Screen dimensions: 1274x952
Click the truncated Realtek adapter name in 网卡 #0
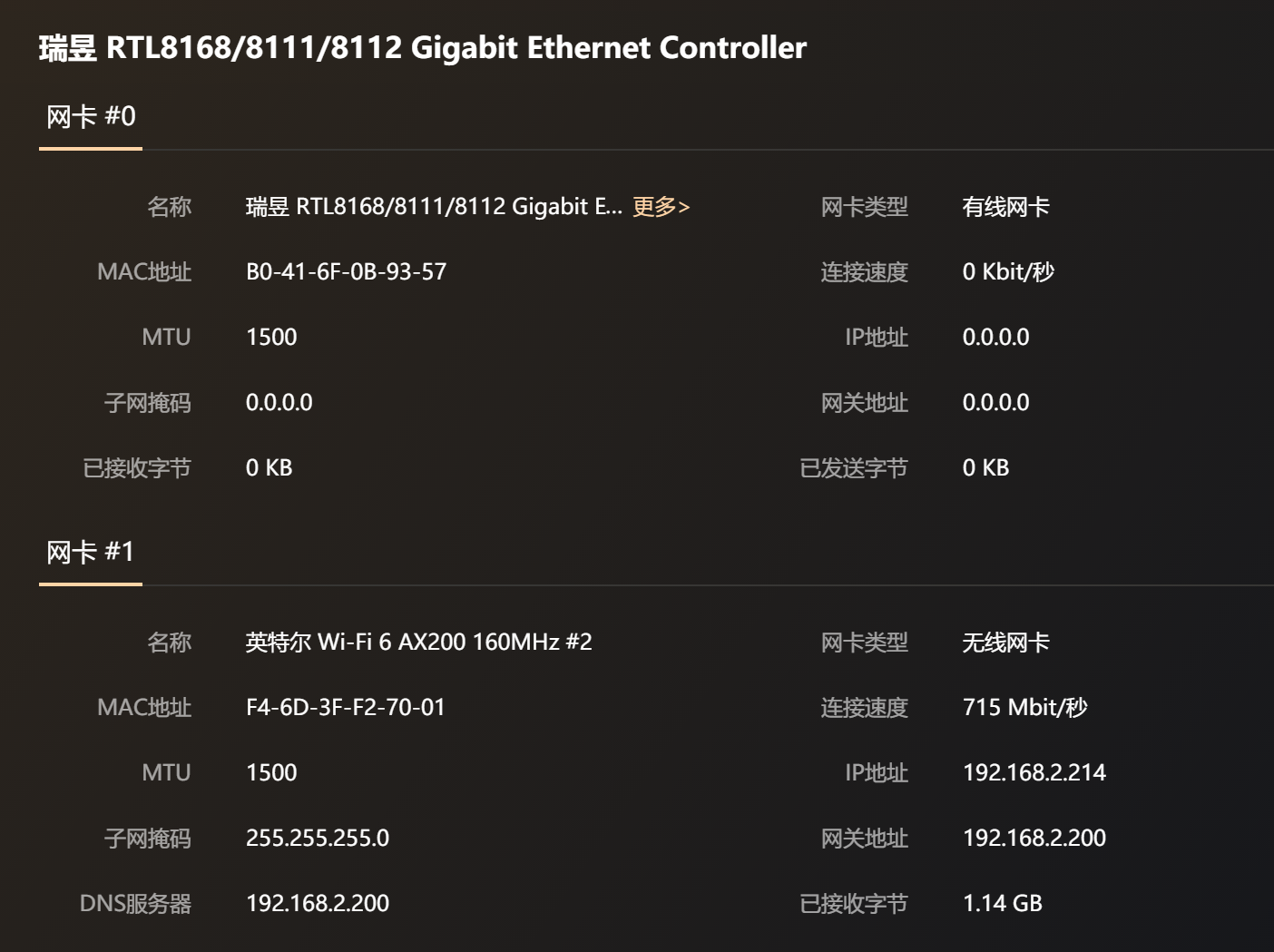tap(433, 207)
